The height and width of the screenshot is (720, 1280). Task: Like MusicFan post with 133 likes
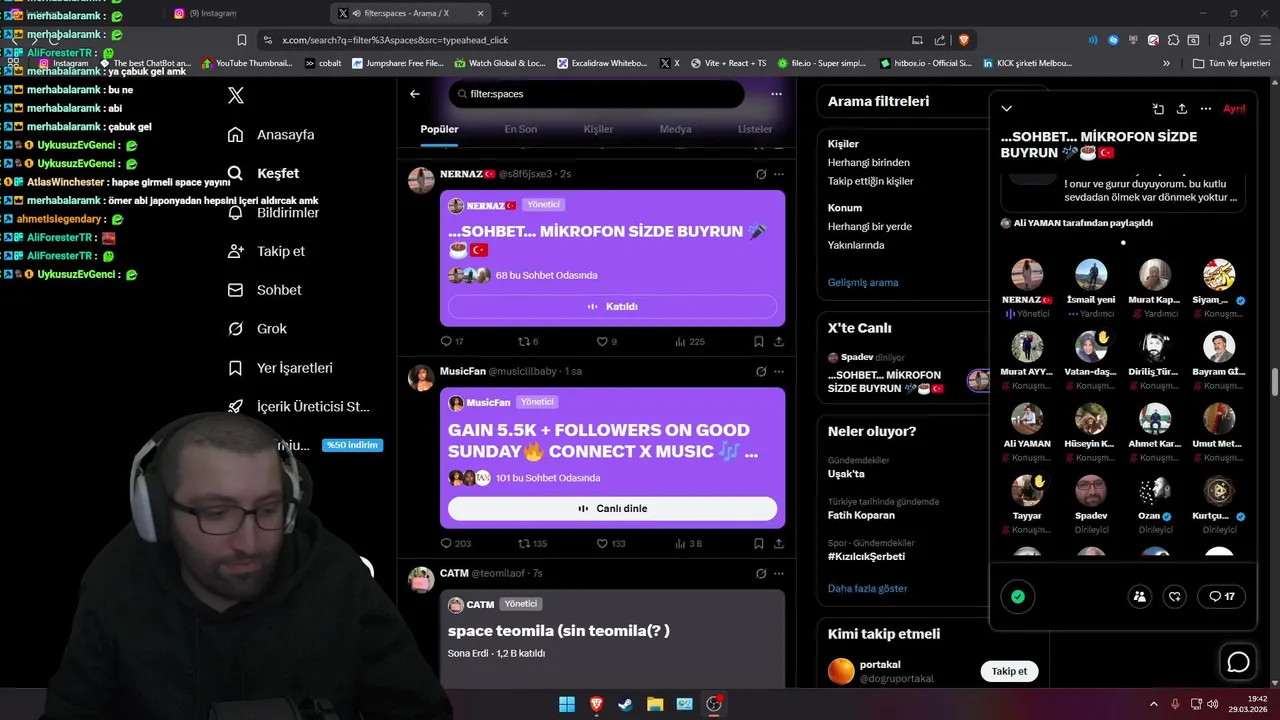click(611, 544)
